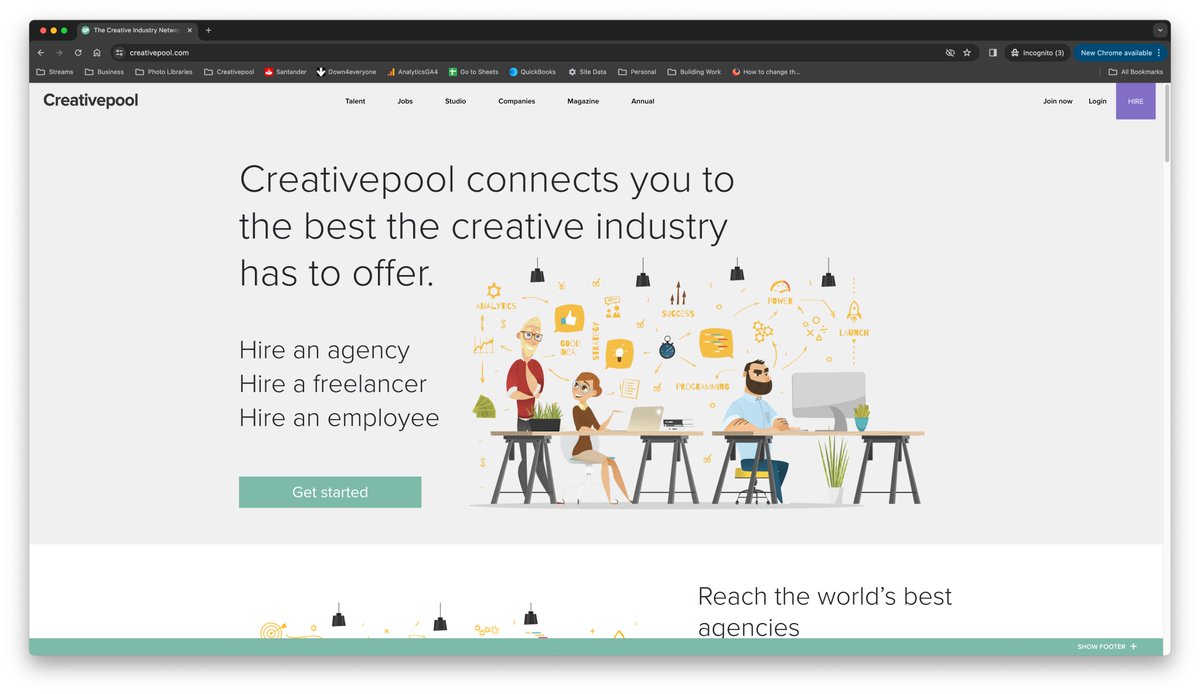Screen dimensions: 1200x694
Task: Open the How to change th... bookmark
Action: 766,72
